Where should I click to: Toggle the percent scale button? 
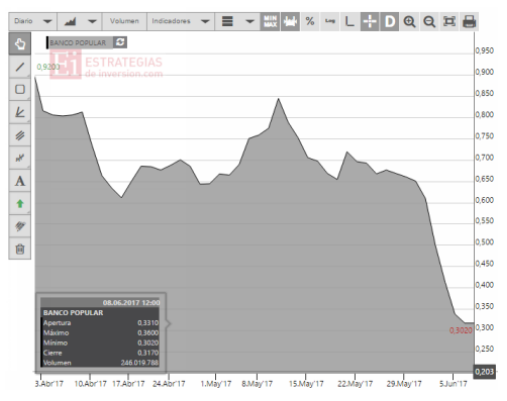[310, 22]
